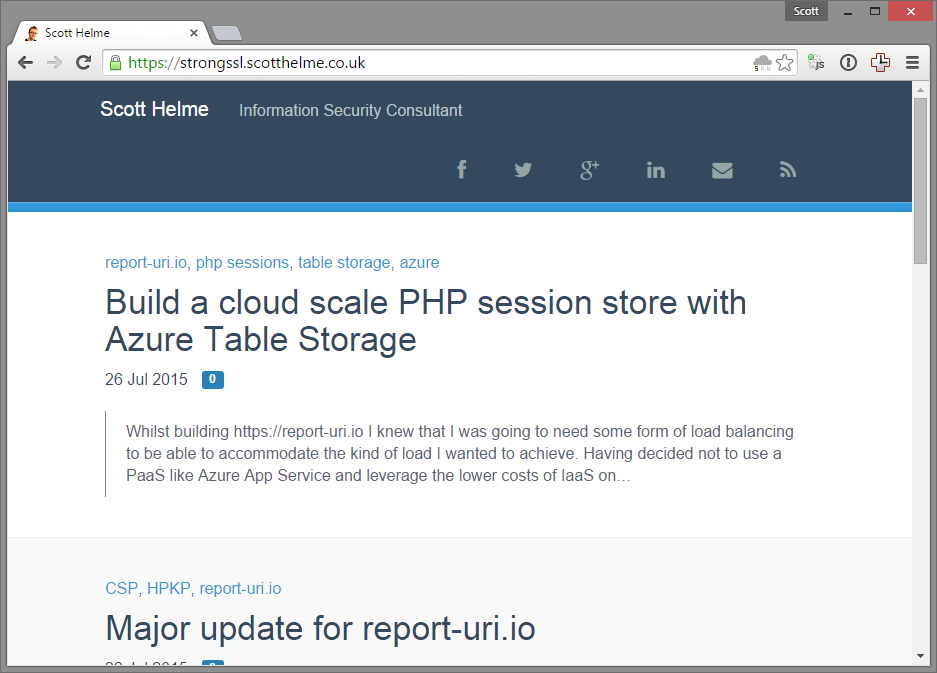
Task: Open the RSS feed icon
Action: (787, 169)
